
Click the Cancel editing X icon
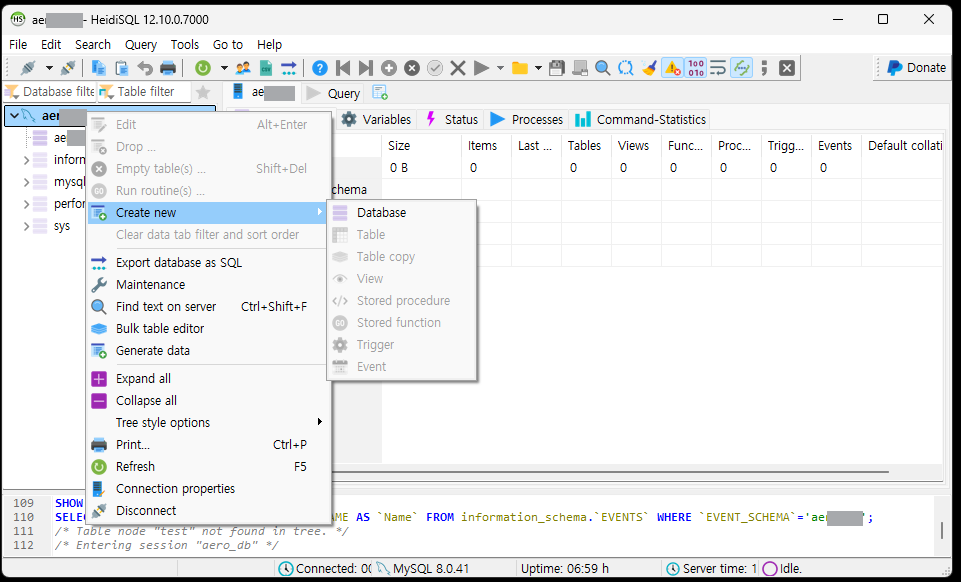pyautogui.click(x=458, y=68)
